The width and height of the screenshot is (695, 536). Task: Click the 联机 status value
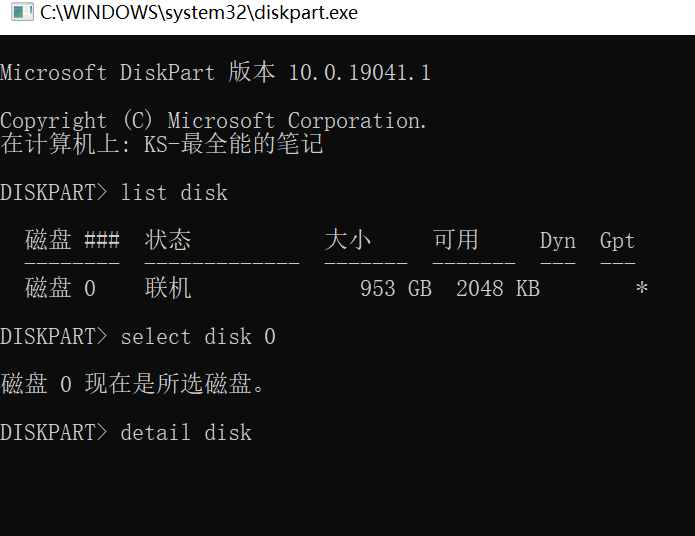pyautogui.click(x=168, y=288)
